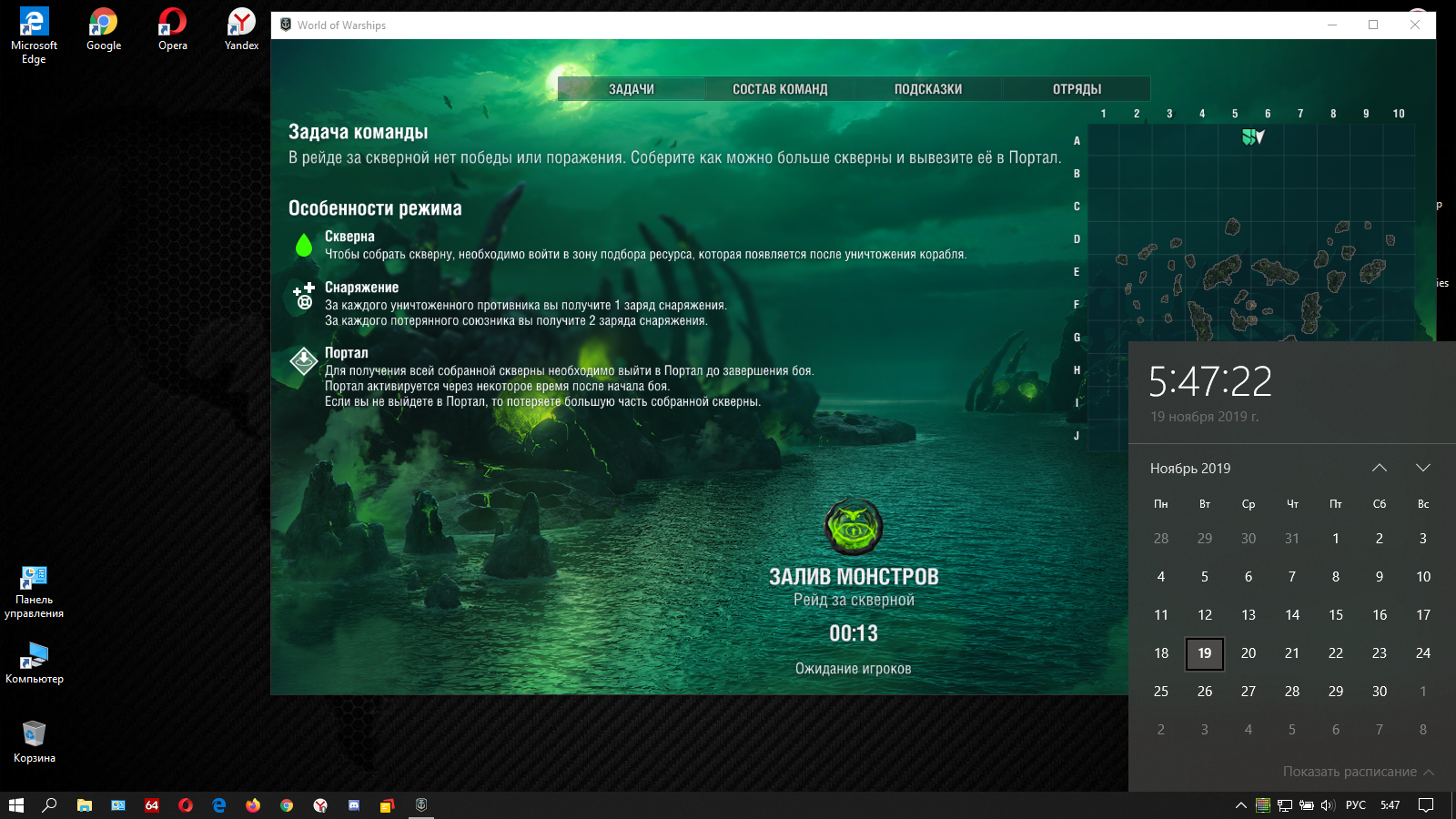Click the Снаряжение charge icon
This screenshot has width=1456, height=819.
[304, 296]
